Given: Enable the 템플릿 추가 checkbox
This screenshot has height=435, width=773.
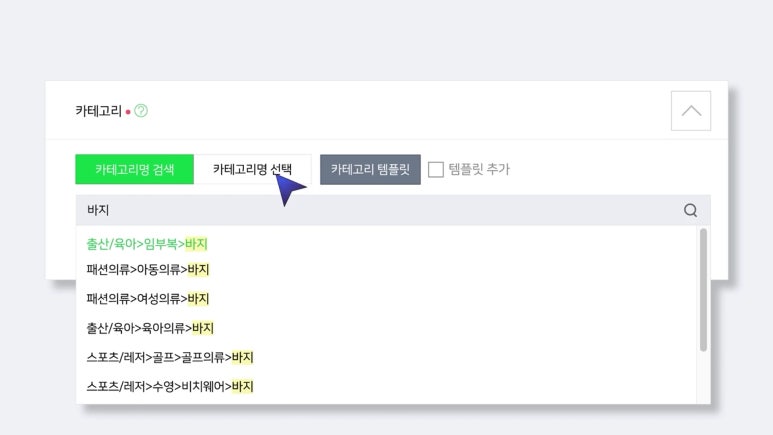Looking at the screenshot, I should coord(436,170).
